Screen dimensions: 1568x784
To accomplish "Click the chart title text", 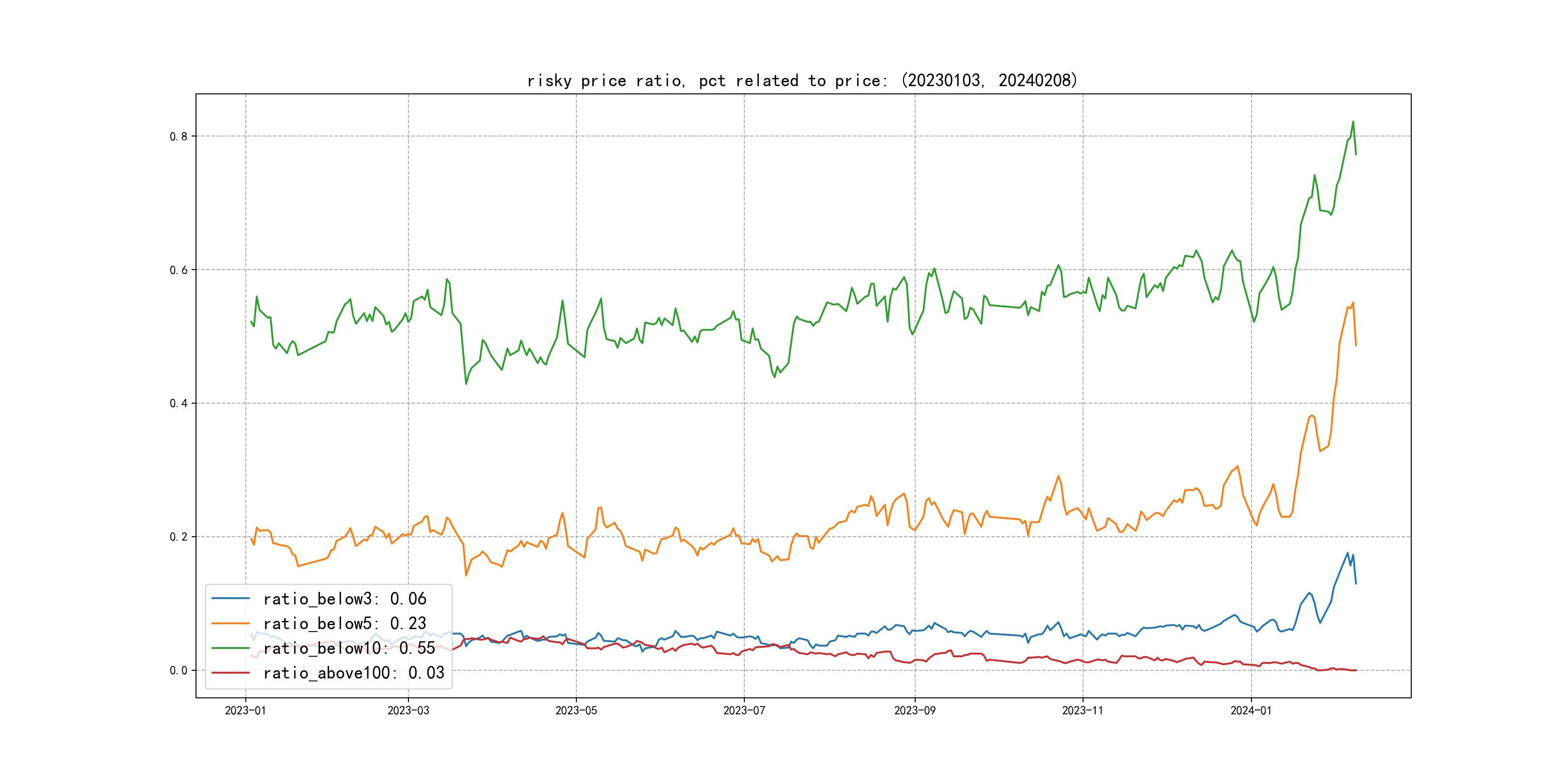I will click(801, 80).
